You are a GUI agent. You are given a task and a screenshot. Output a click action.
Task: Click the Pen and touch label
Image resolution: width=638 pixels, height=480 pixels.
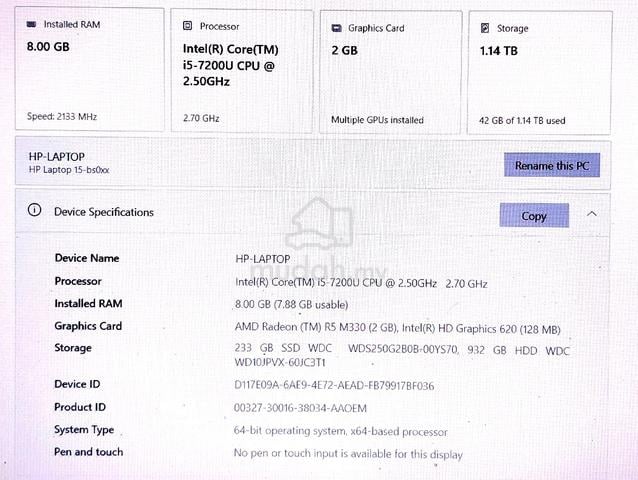click(x=88, y=452)
